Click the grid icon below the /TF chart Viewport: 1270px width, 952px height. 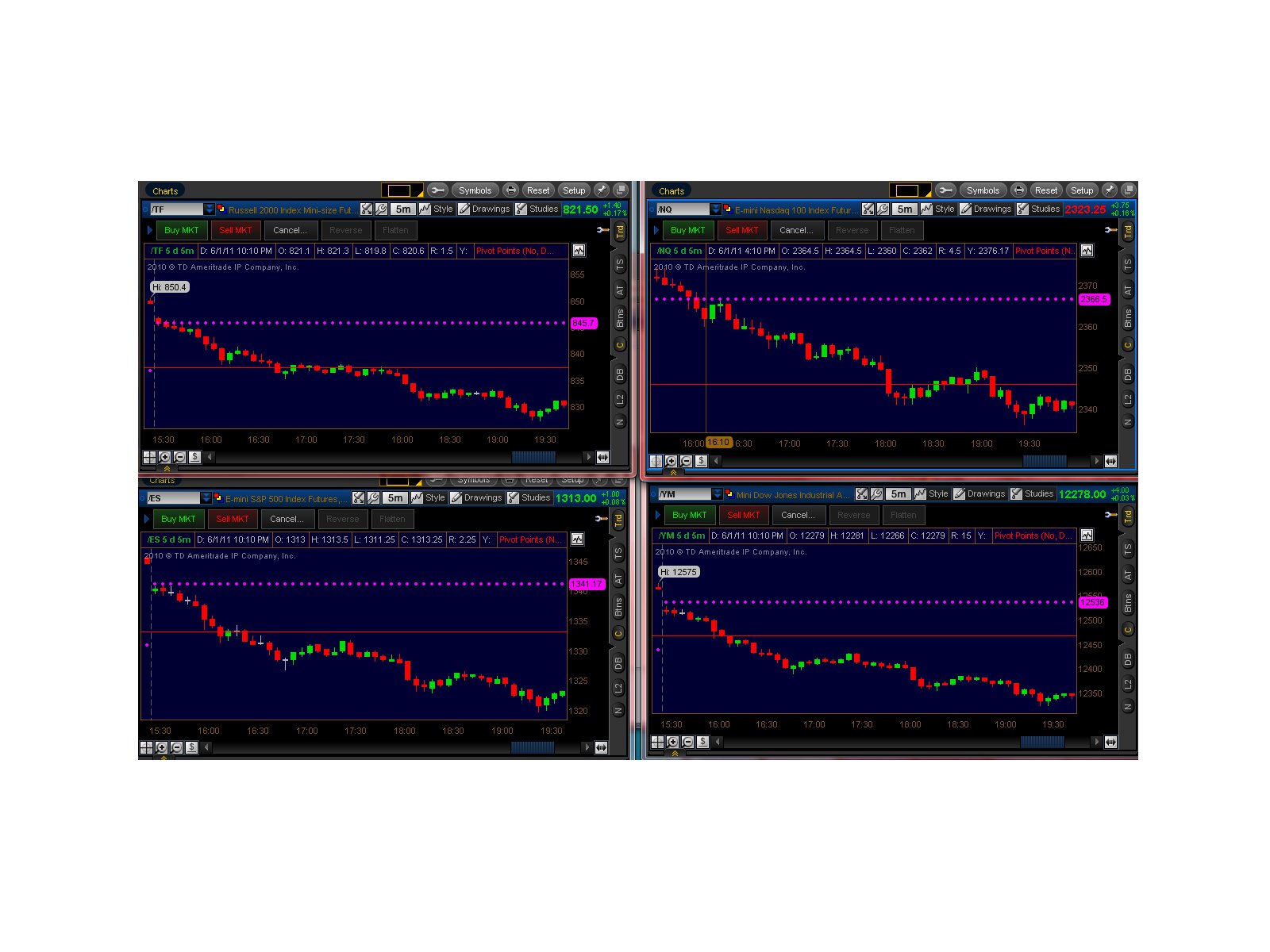[x=149, y=457]
